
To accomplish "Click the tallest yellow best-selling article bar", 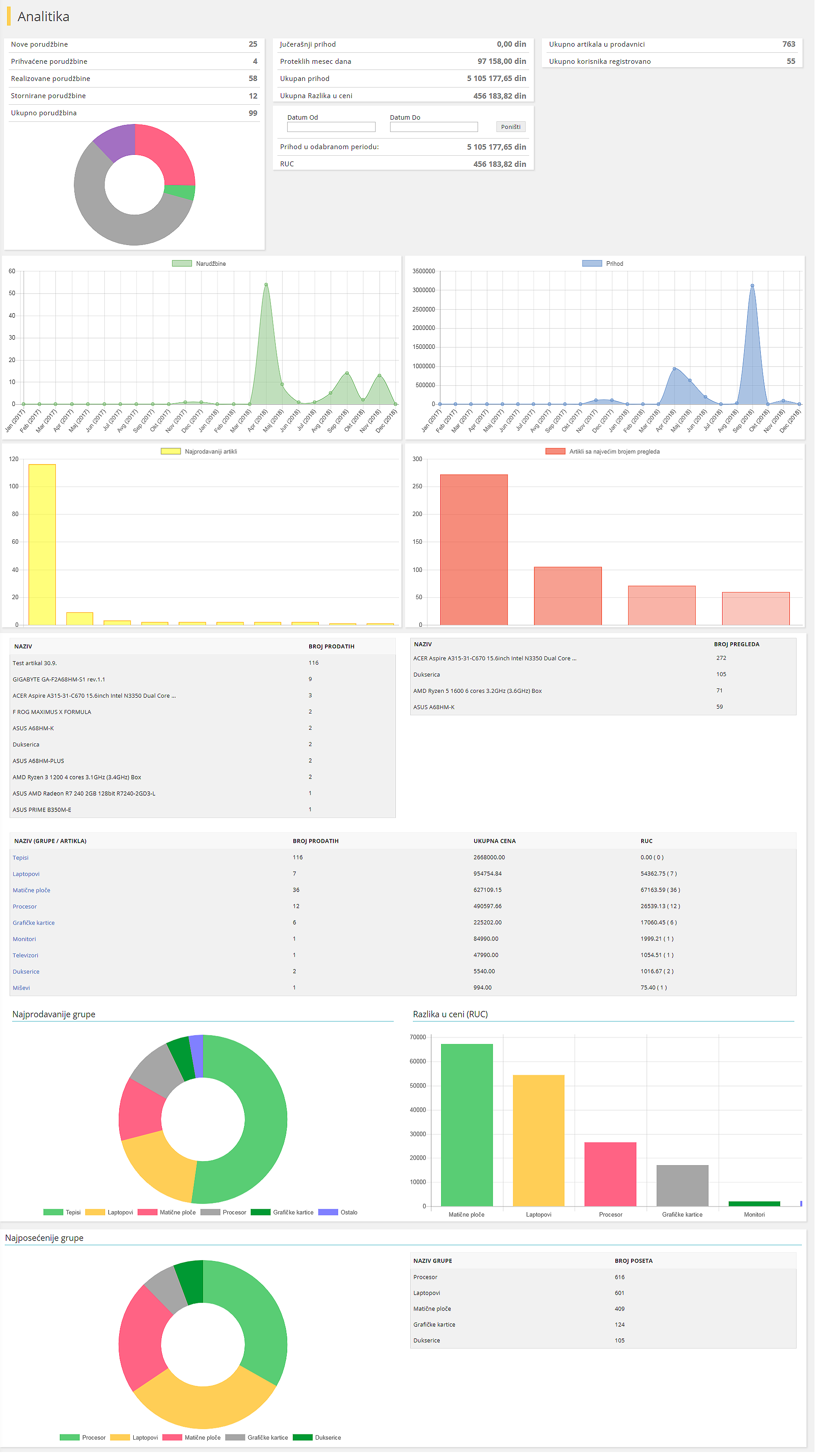I will tap(42, 547).
